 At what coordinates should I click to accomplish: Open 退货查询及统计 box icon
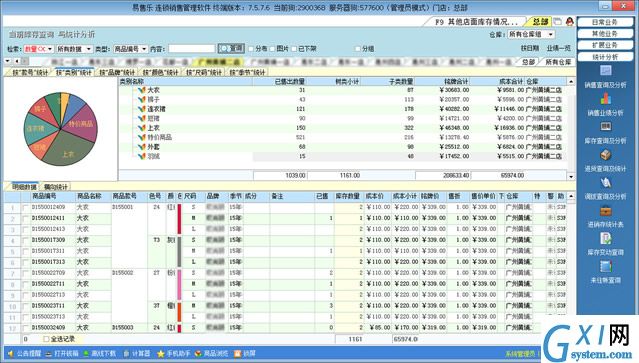(x=605, y=155)
